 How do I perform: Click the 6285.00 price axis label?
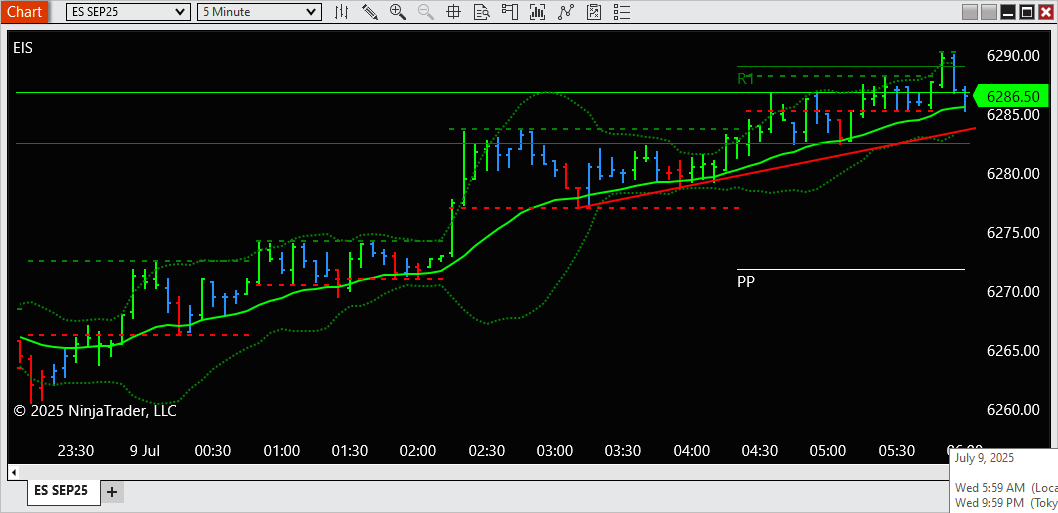(1013, 114)
